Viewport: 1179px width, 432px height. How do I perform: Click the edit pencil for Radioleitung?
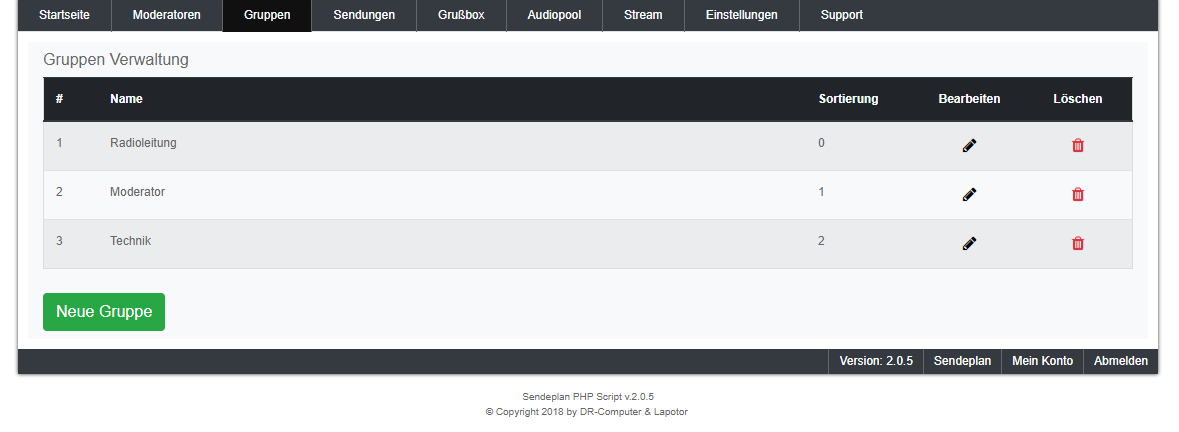pyautogui.click(x=969, y=146)
